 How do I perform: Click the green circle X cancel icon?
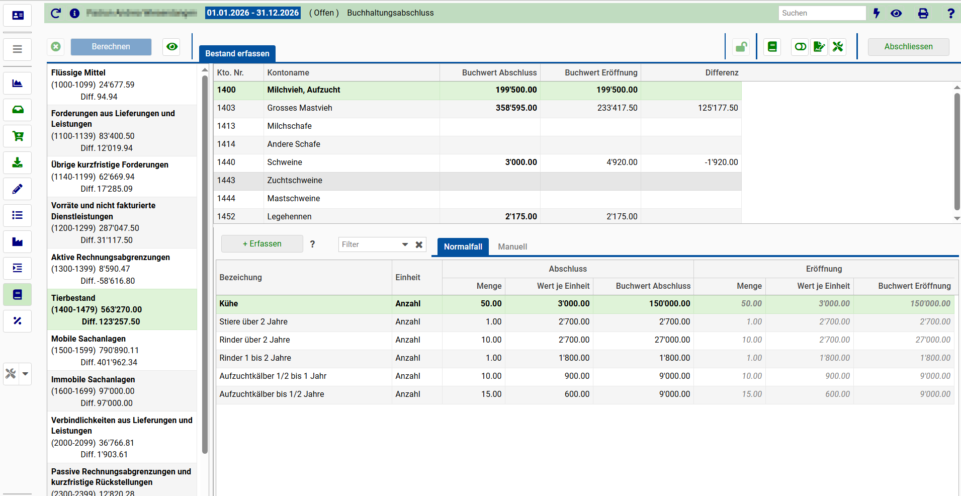(56, 47)
